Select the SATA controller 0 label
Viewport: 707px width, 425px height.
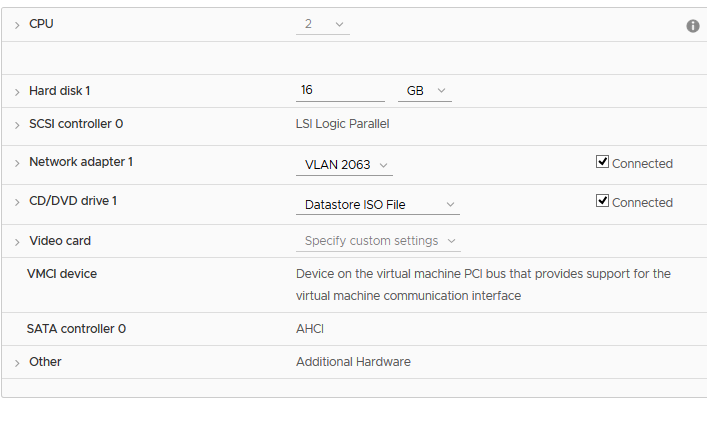(76, 329)
